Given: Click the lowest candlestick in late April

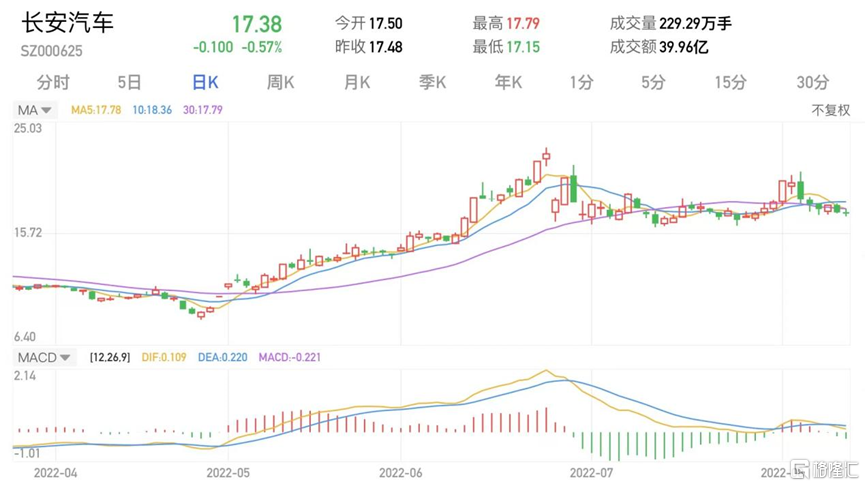Looking at the screenshot, I should (x=201, y=315).
